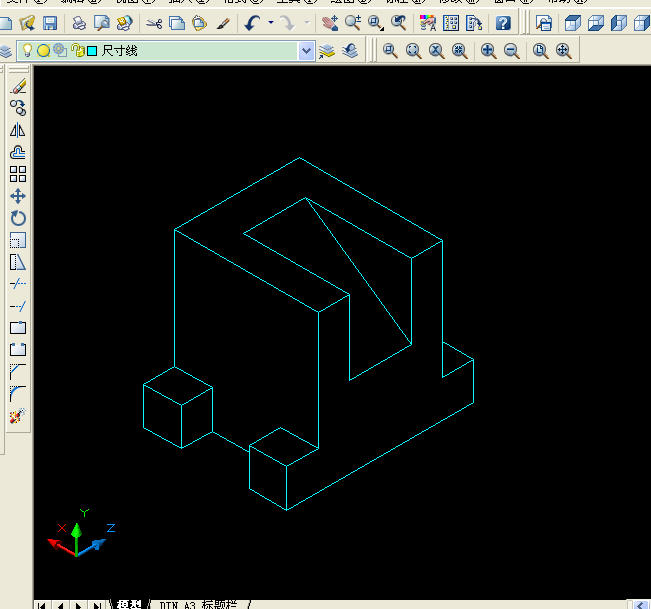651x609 pixels.
Task: Click the cyan layer color swatch
Action: tap(92, 51)
